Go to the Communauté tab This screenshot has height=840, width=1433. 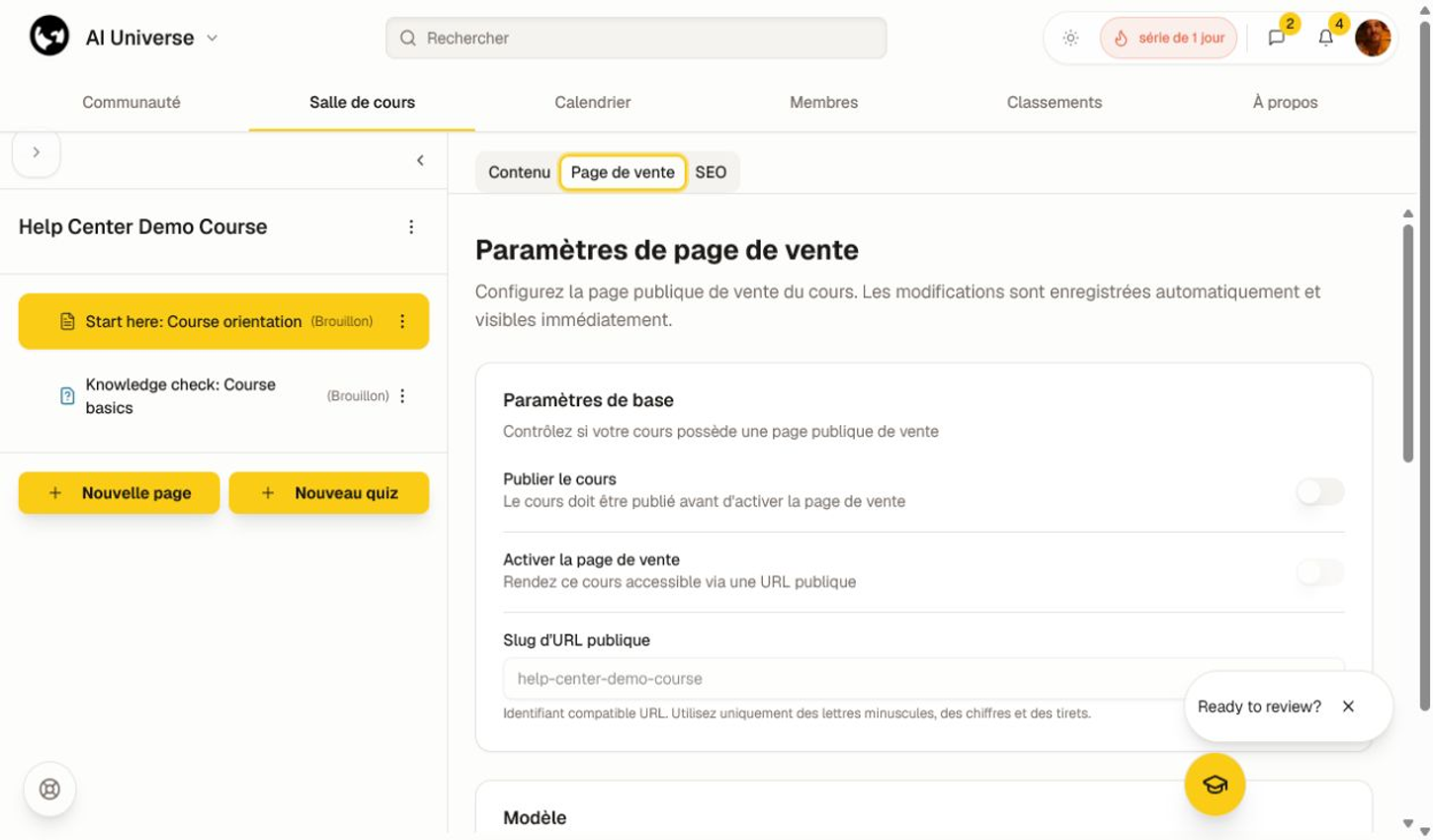pyautogui.click(x=131, y=102)
